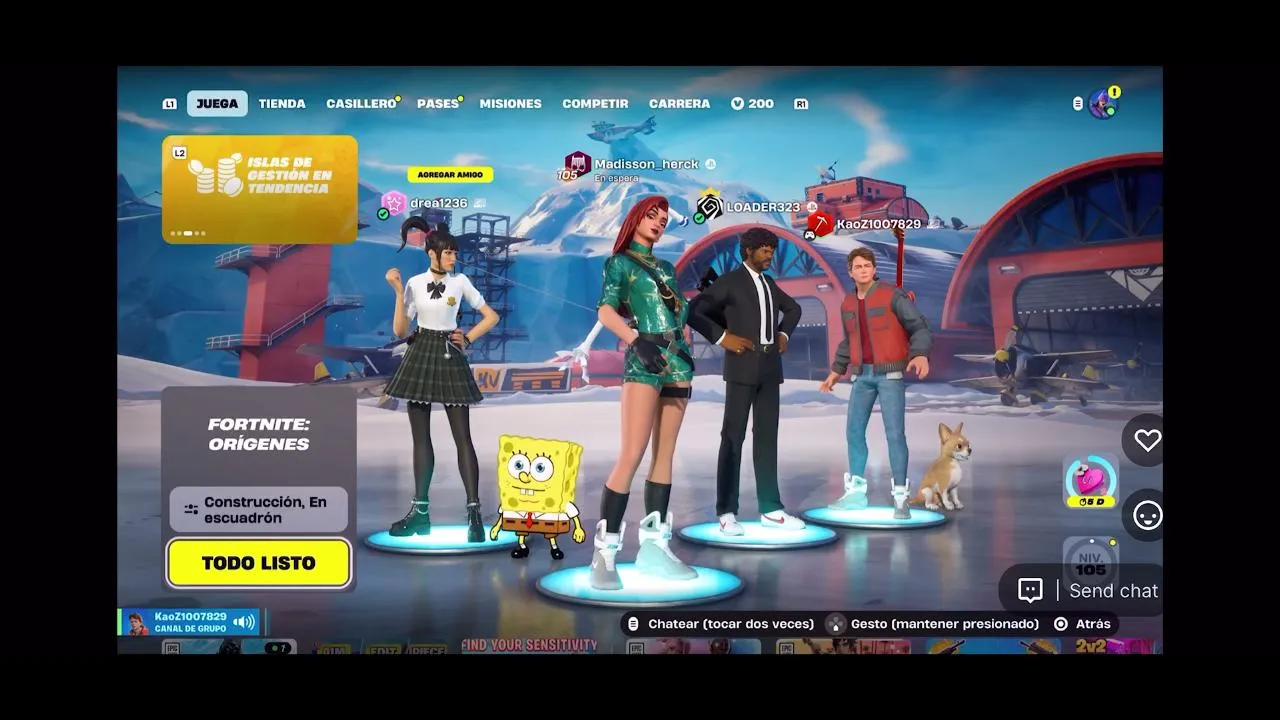Screen dimensions: 1280x720
Task: Open the MISIONES tab
Action: point(510,104)
